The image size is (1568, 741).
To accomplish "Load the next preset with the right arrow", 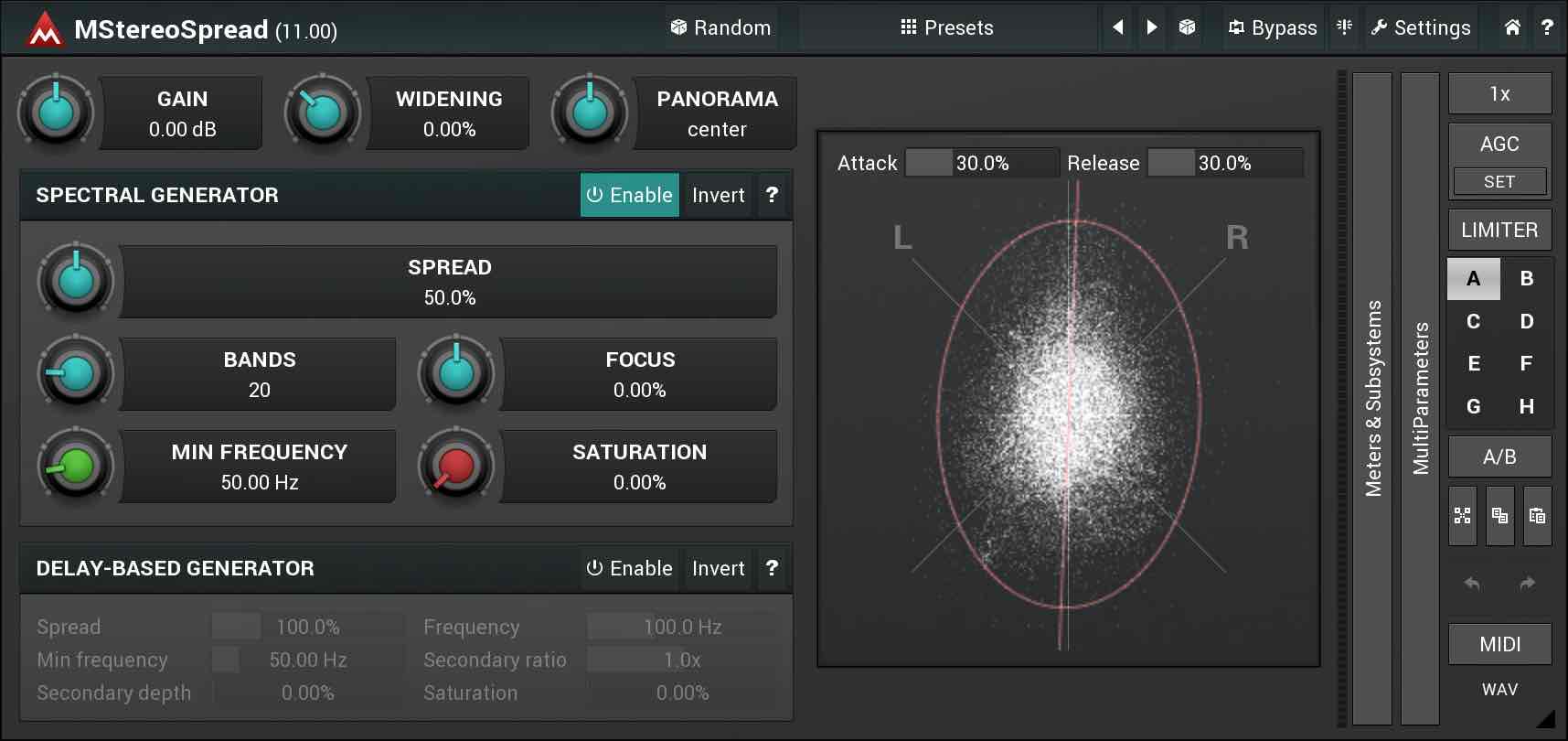I will (1152, 27).
